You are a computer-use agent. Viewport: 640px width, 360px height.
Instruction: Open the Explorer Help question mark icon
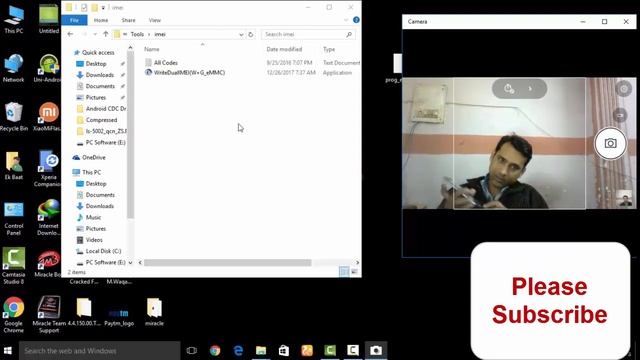tap(356, 20)
